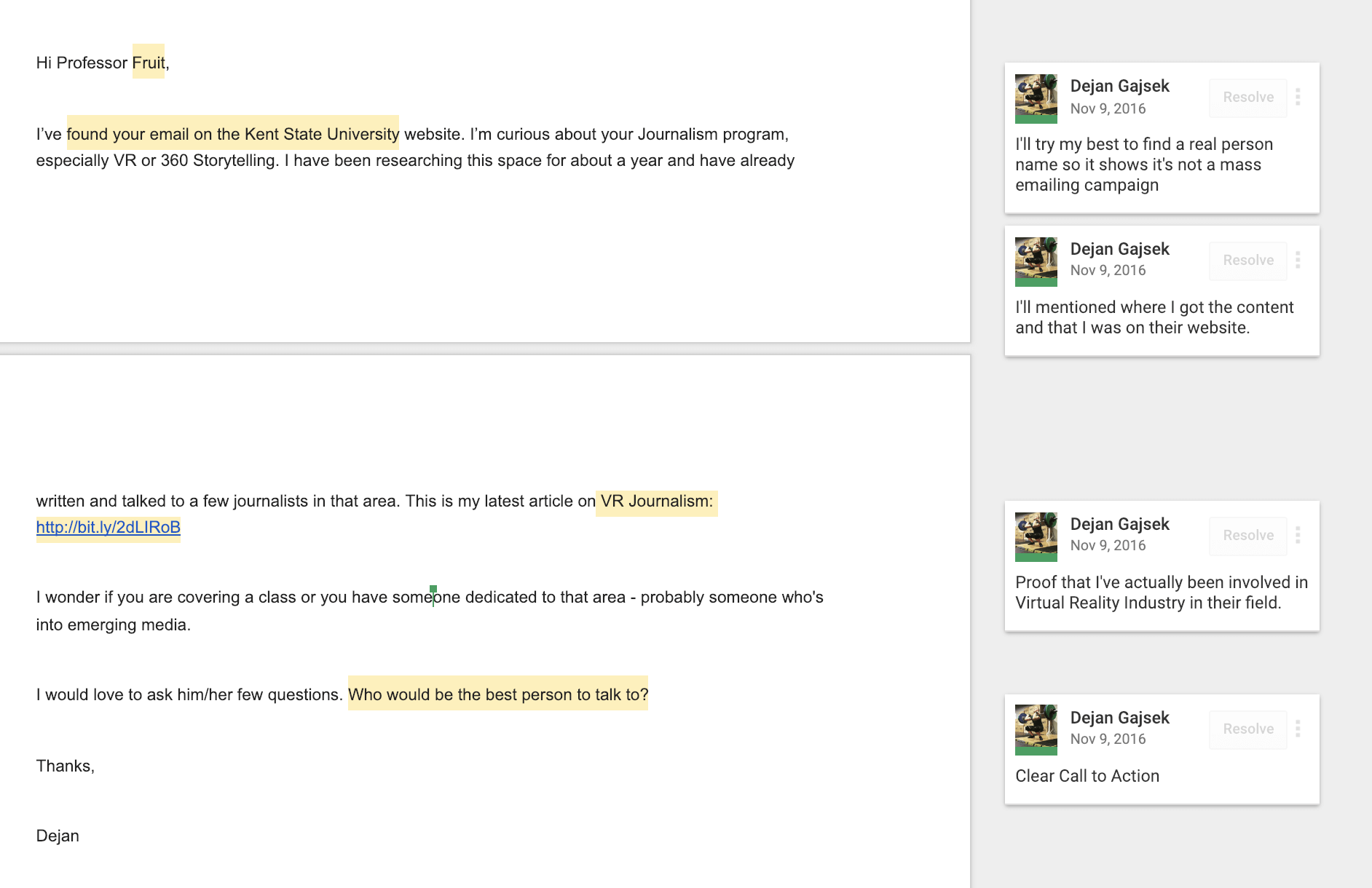Click the avatar on 'Clear Call to Action' comment
Screen dimensions: 1372x888
(x=1036, y=730)
